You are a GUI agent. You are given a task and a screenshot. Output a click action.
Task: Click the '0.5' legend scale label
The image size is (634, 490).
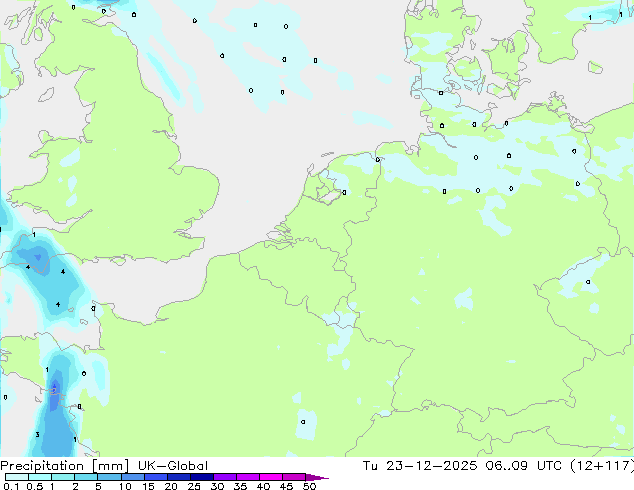click(35, 486)
